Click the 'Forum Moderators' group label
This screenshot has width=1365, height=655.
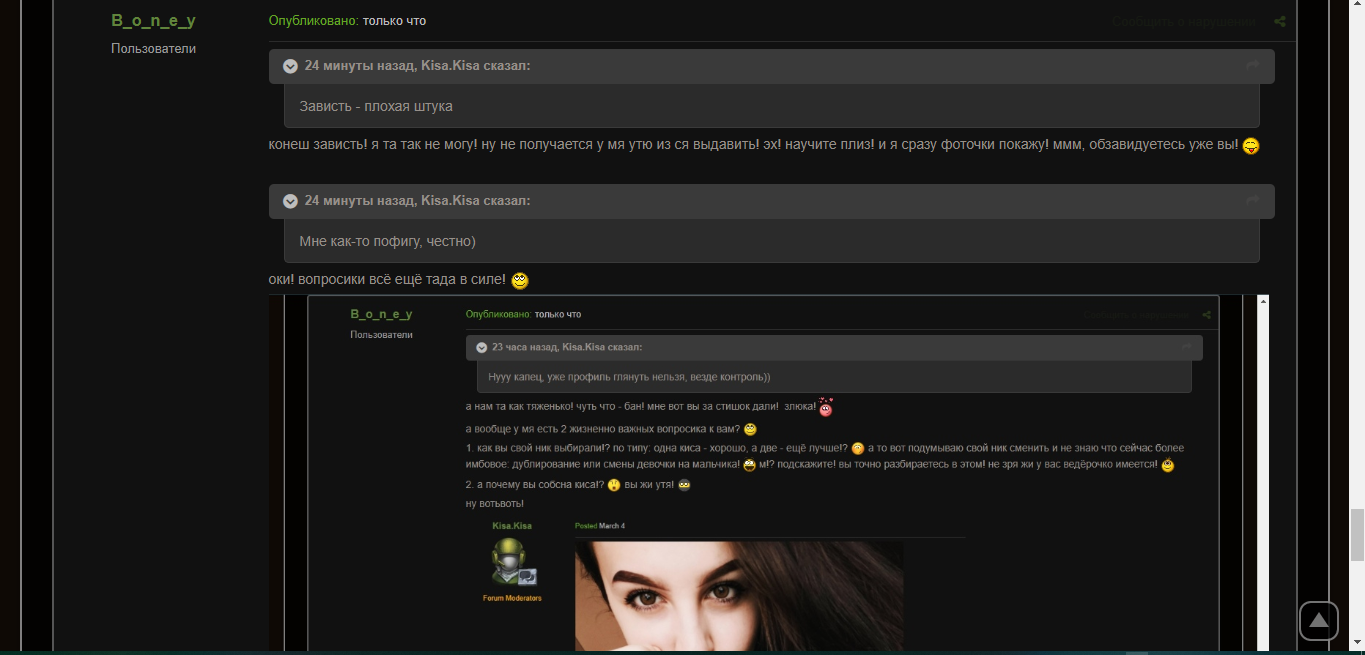512,596
